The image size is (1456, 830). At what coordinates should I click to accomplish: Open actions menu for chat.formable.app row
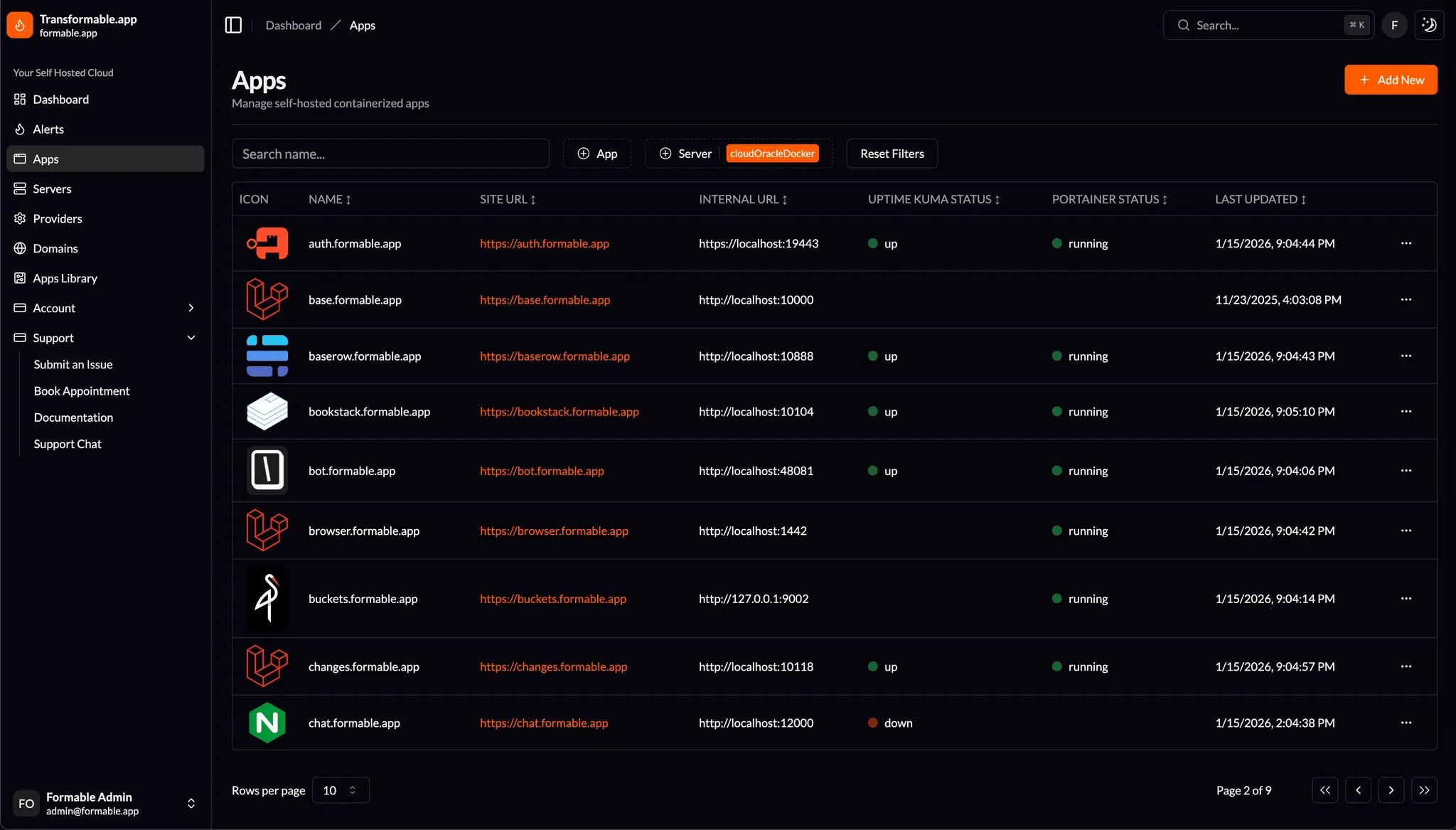coord(1406,723)
